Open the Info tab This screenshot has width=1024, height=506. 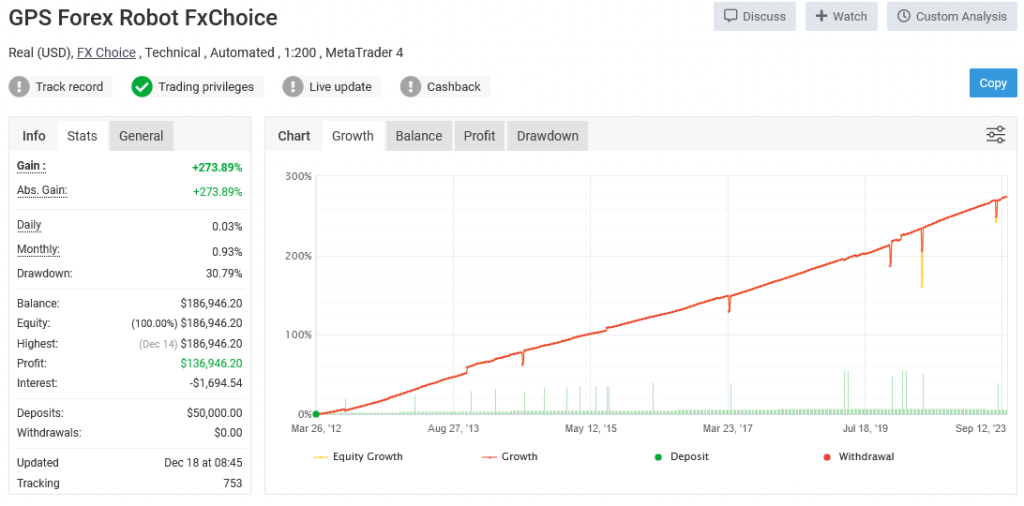tap(34, 136)
